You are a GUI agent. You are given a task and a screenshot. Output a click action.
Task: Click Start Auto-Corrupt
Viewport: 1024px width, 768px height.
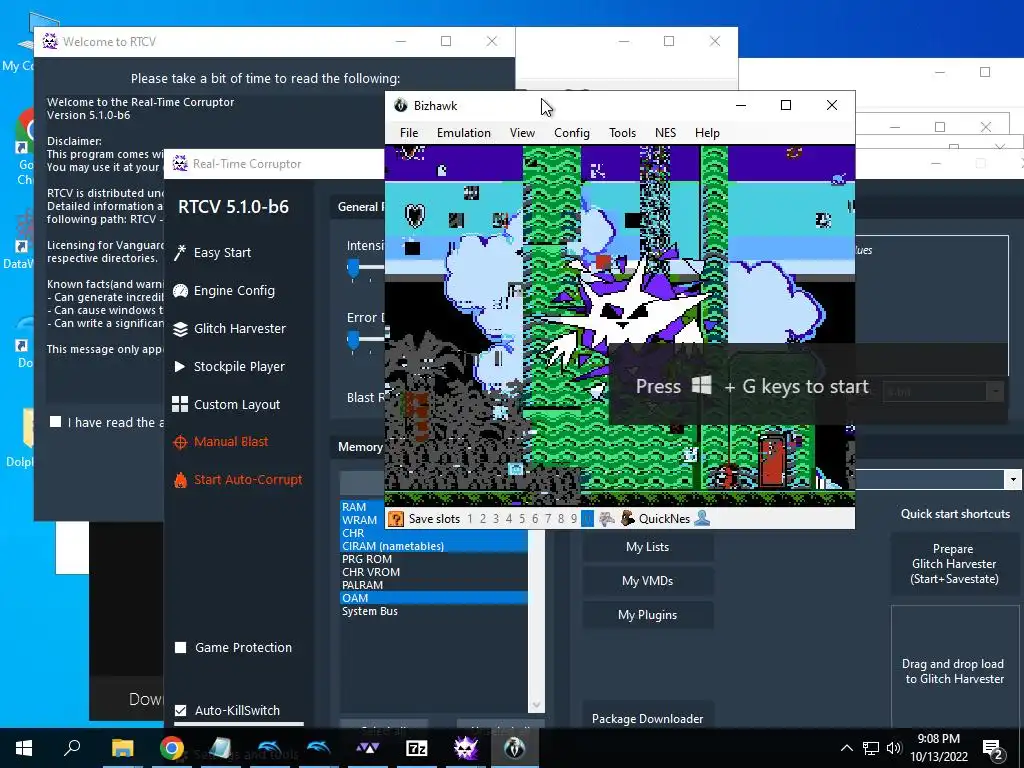(238, 479)
